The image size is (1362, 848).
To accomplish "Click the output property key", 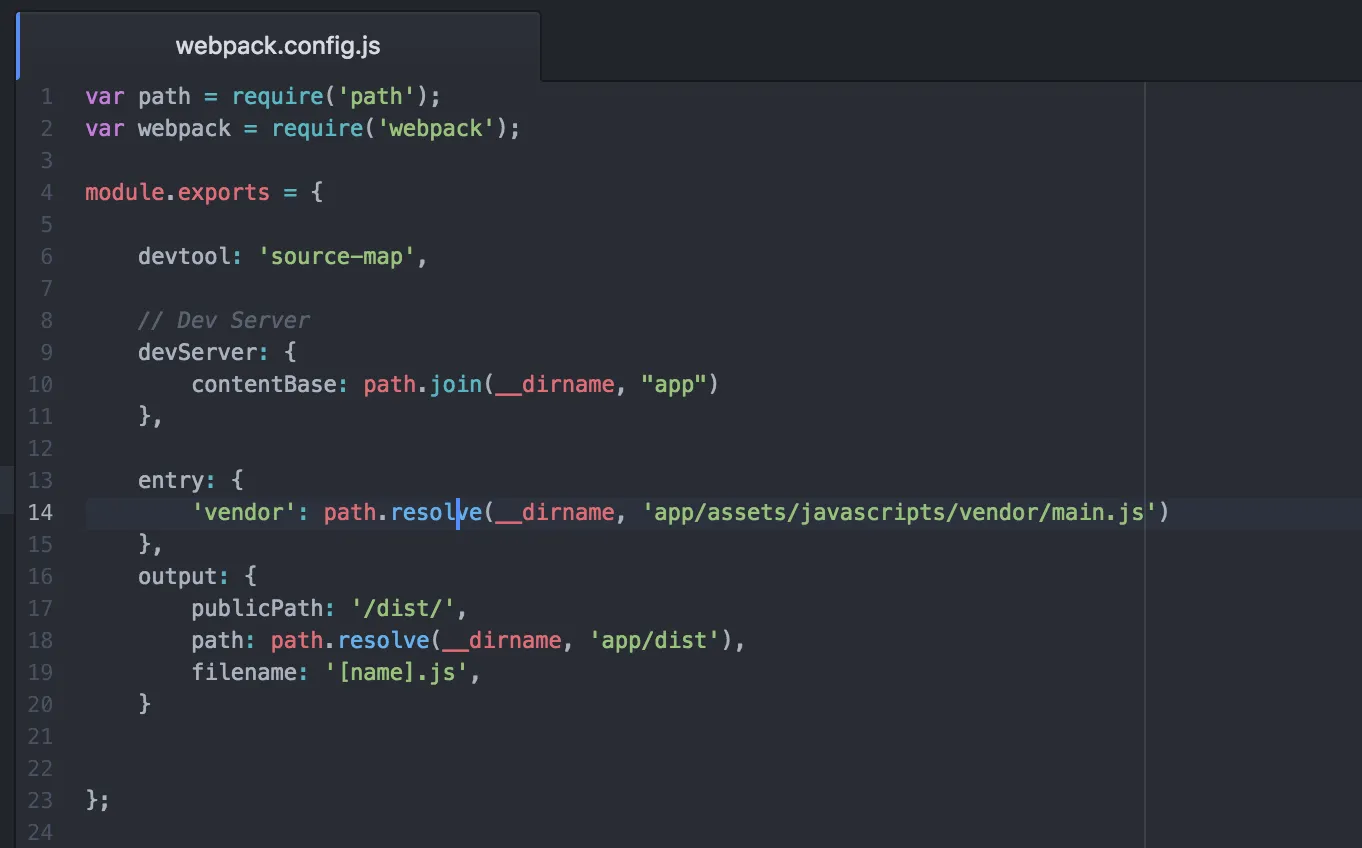I will (178, 576).
